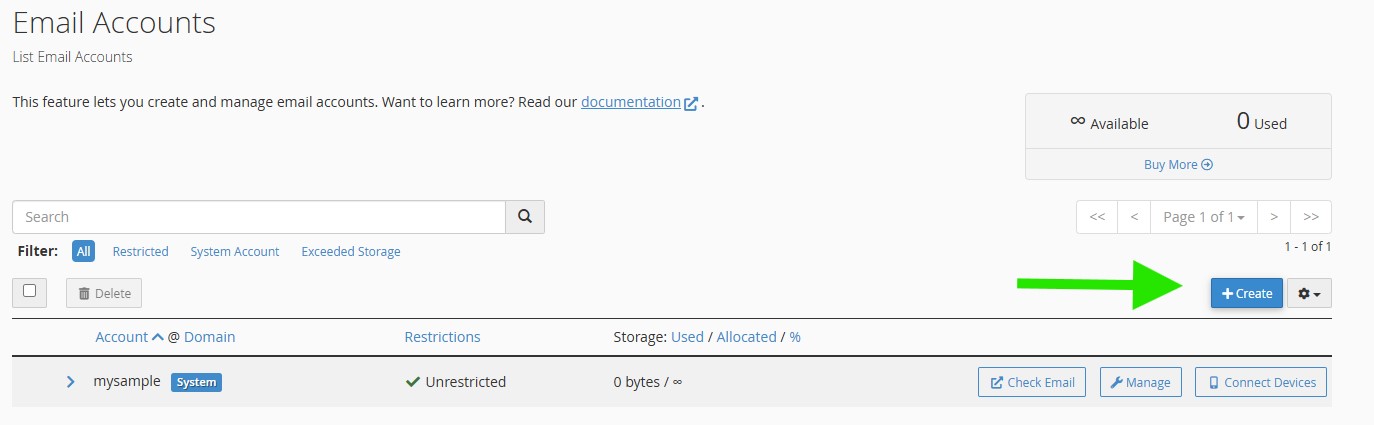This screenshot has width=1374, height=425.
Task: Open the documentation link
Action: (631, 102)
